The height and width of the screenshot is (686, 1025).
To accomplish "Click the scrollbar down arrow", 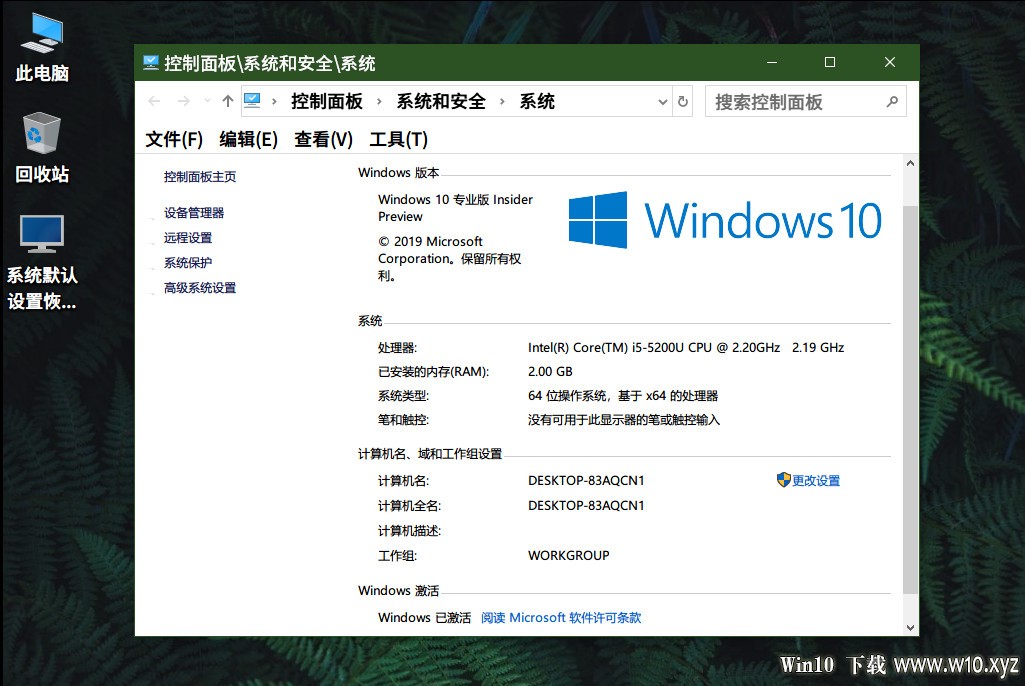I will (910, 628).
